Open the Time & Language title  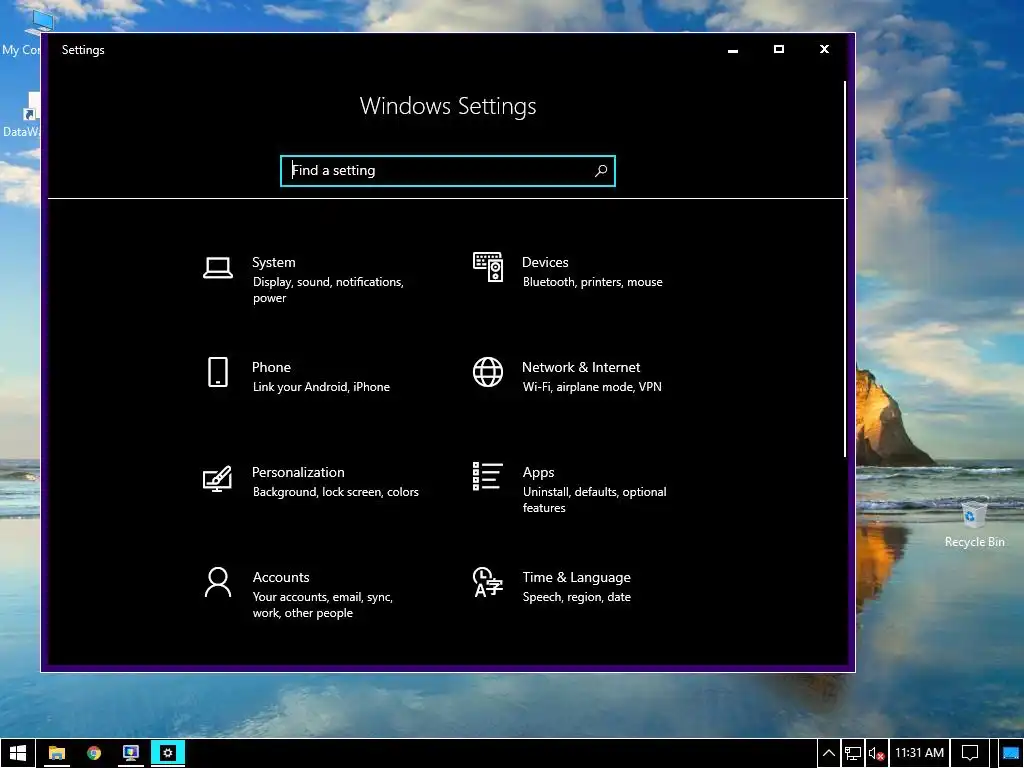577,577
